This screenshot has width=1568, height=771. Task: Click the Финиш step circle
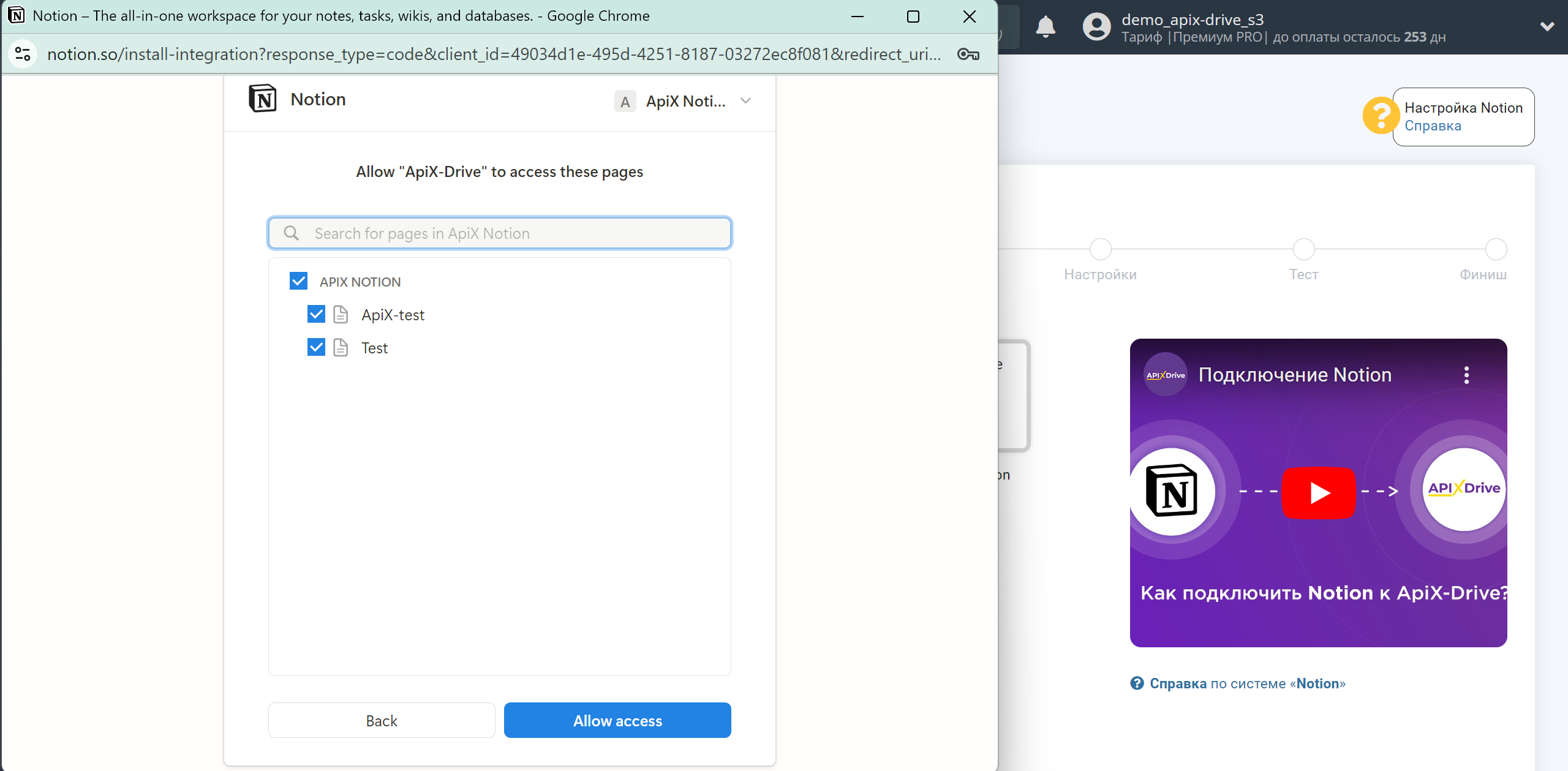coord(1496,249)
